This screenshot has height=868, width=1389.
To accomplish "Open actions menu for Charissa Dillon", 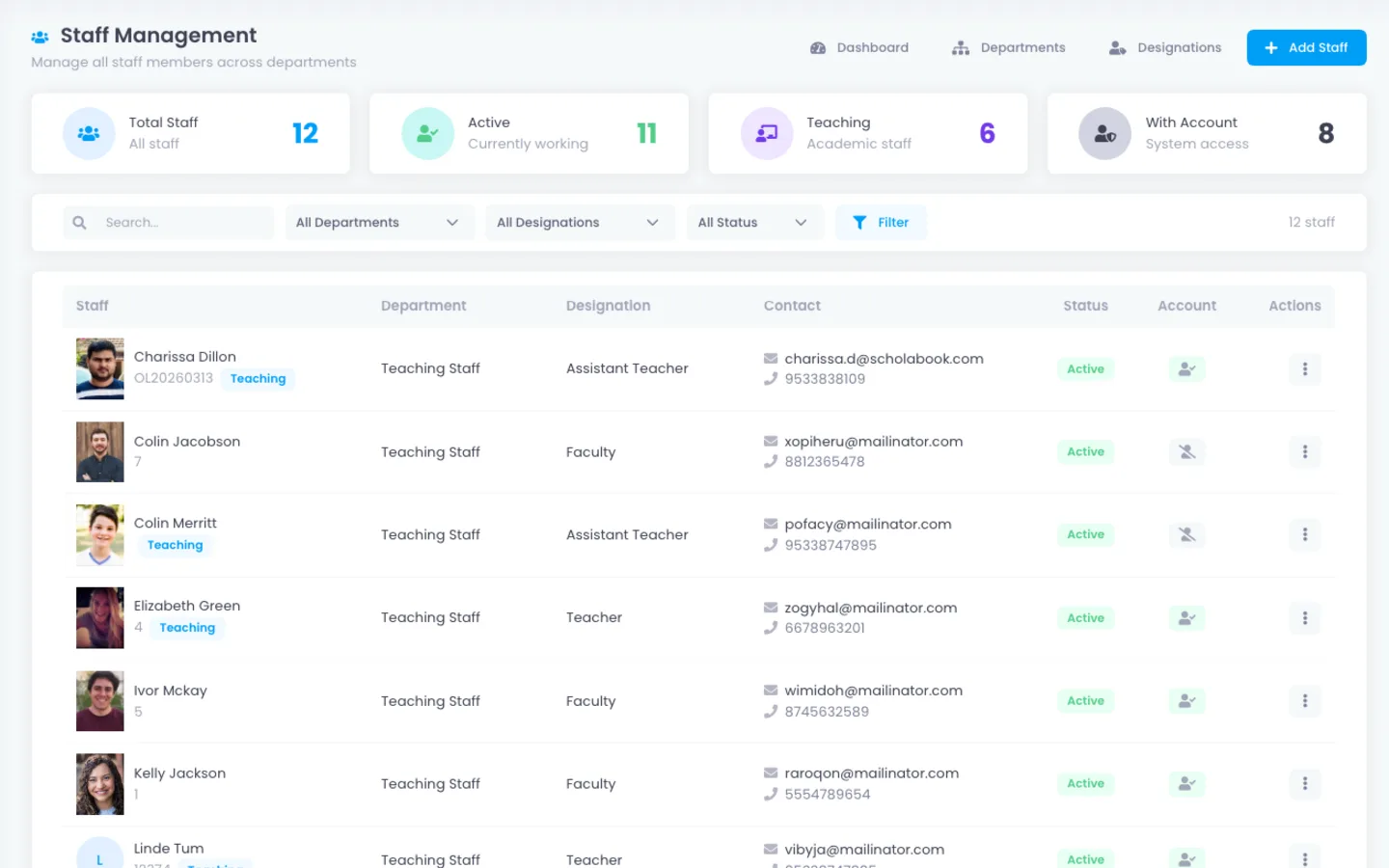I will click(x=1305, y=368).
